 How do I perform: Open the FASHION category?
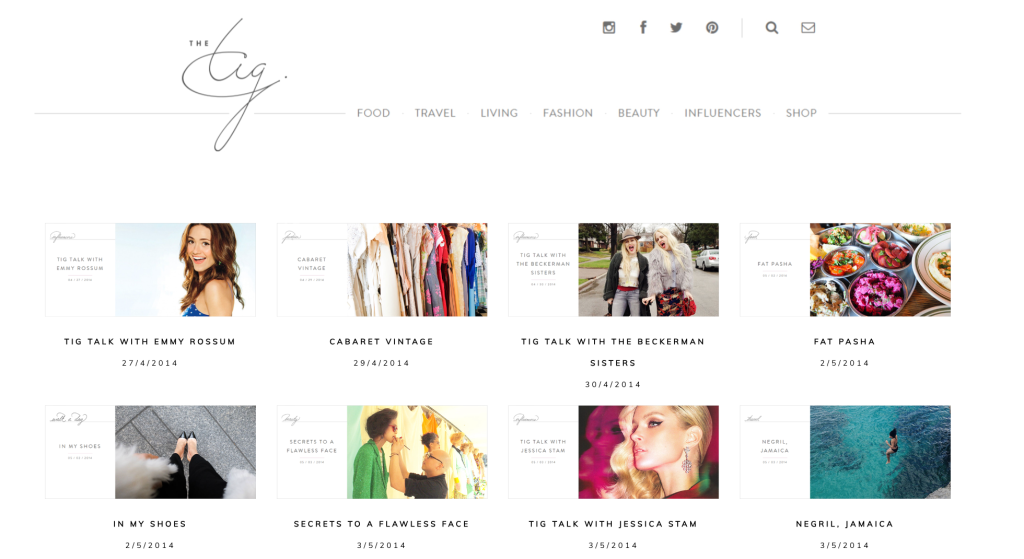(x=568, y=113)
